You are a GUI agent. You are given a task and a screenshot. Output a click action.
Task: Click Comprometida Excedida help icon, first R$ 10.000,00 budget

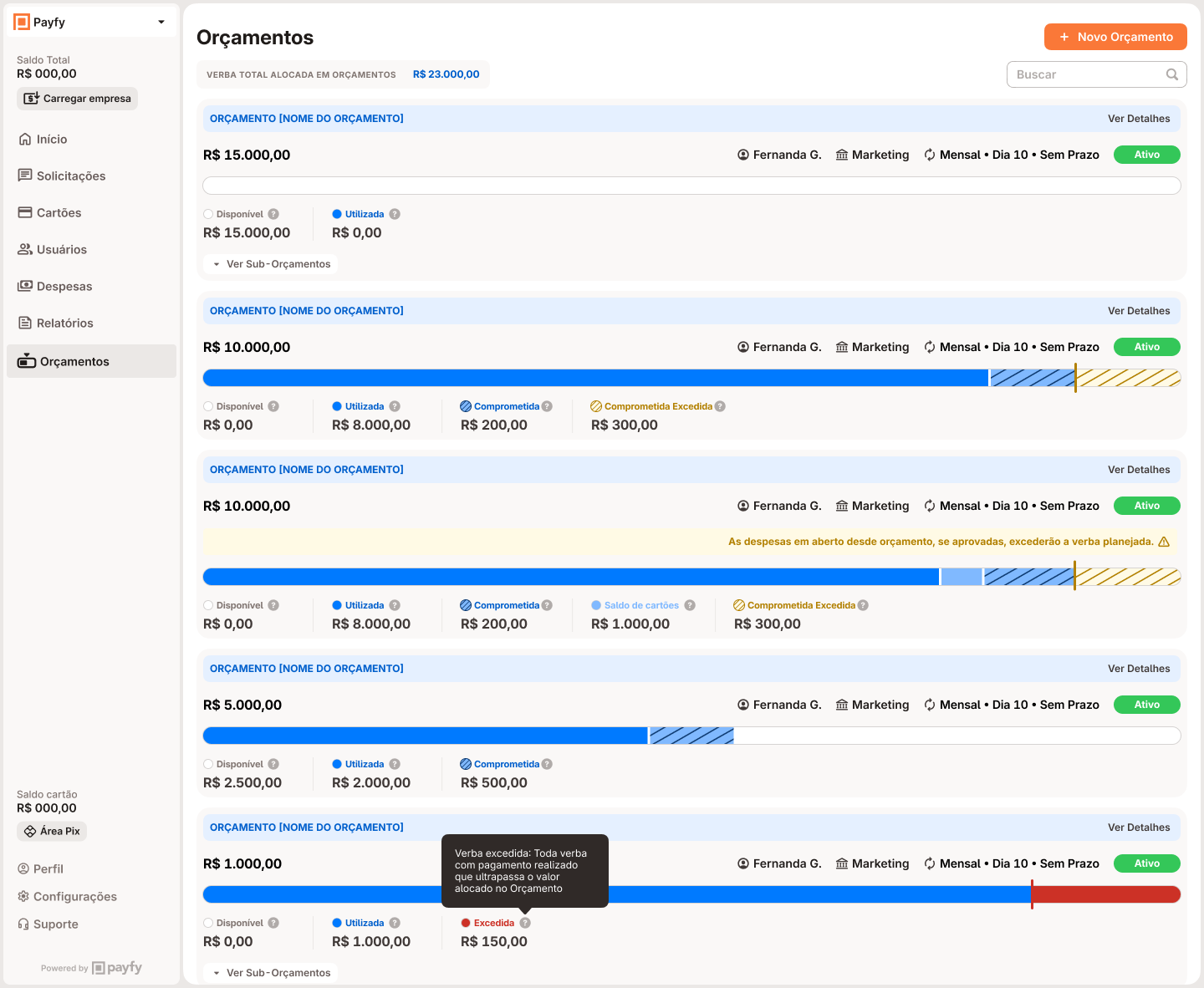[720, 406]
